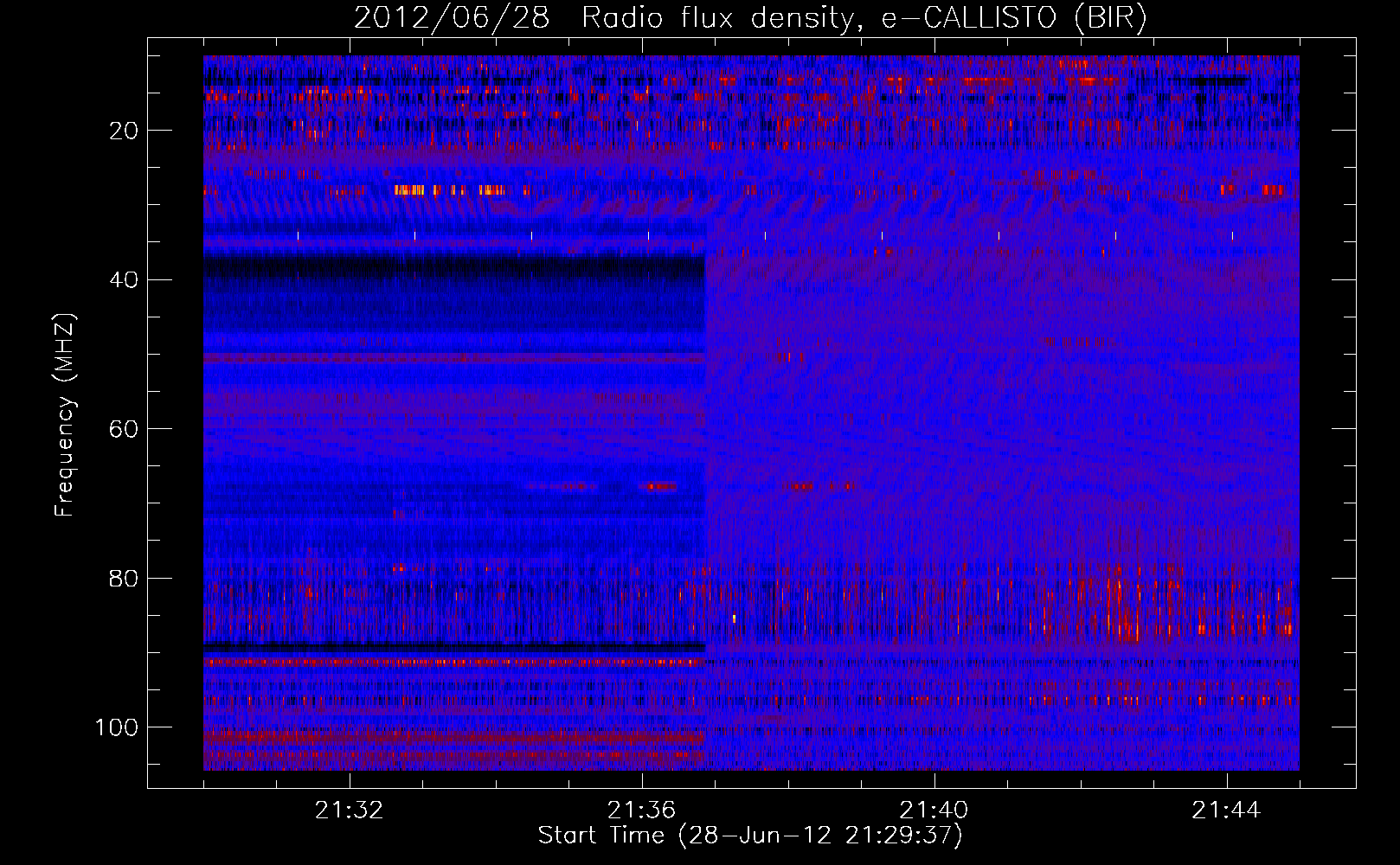
Task: Click the '100' frequency tick label
Action: click(117, 727)
